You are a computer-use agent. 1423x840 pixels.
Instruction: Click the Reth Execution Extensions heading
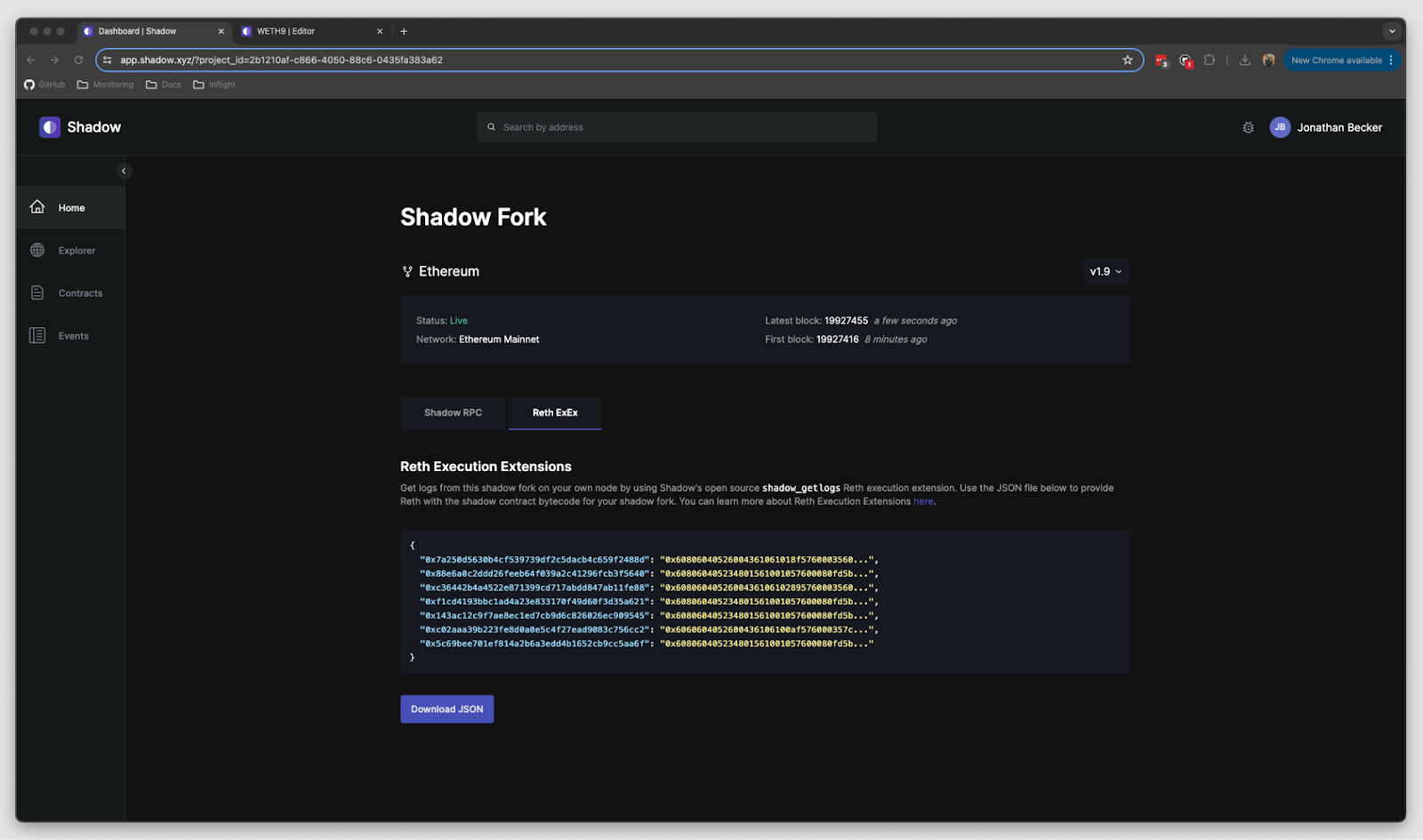pyautogui.click(x=486, y=467)
